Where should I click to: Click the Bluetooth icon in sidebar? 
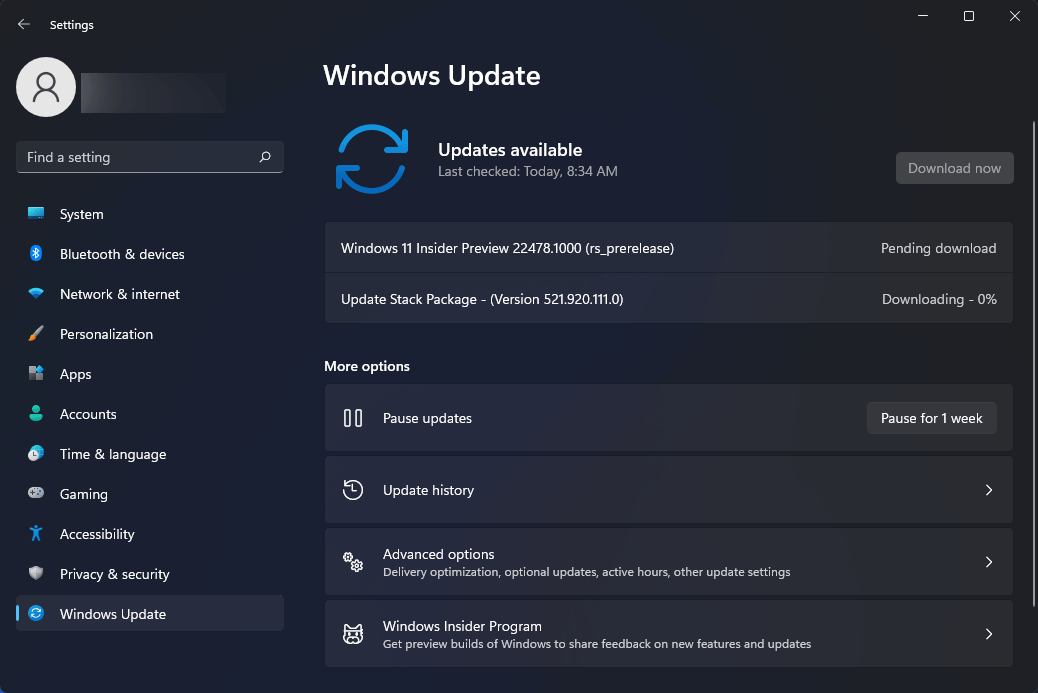36,254
